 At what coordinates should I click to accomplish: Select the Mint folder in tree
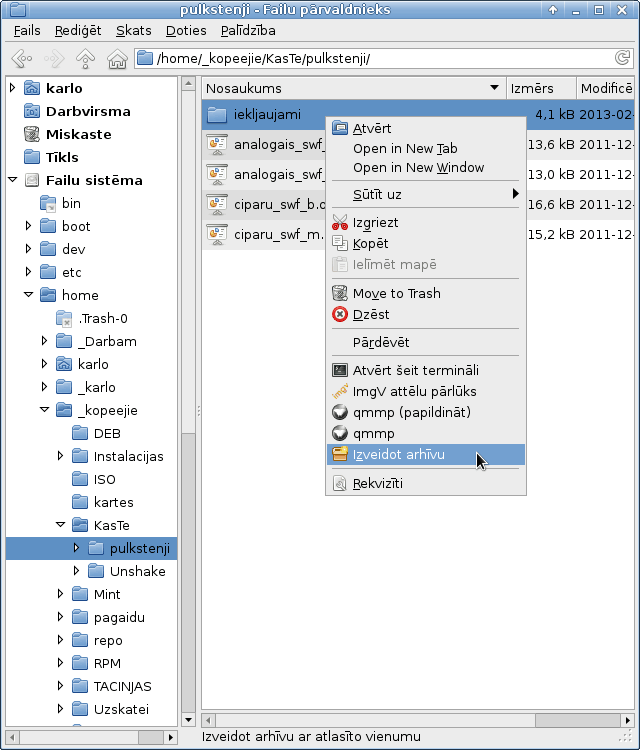point(107,594)
